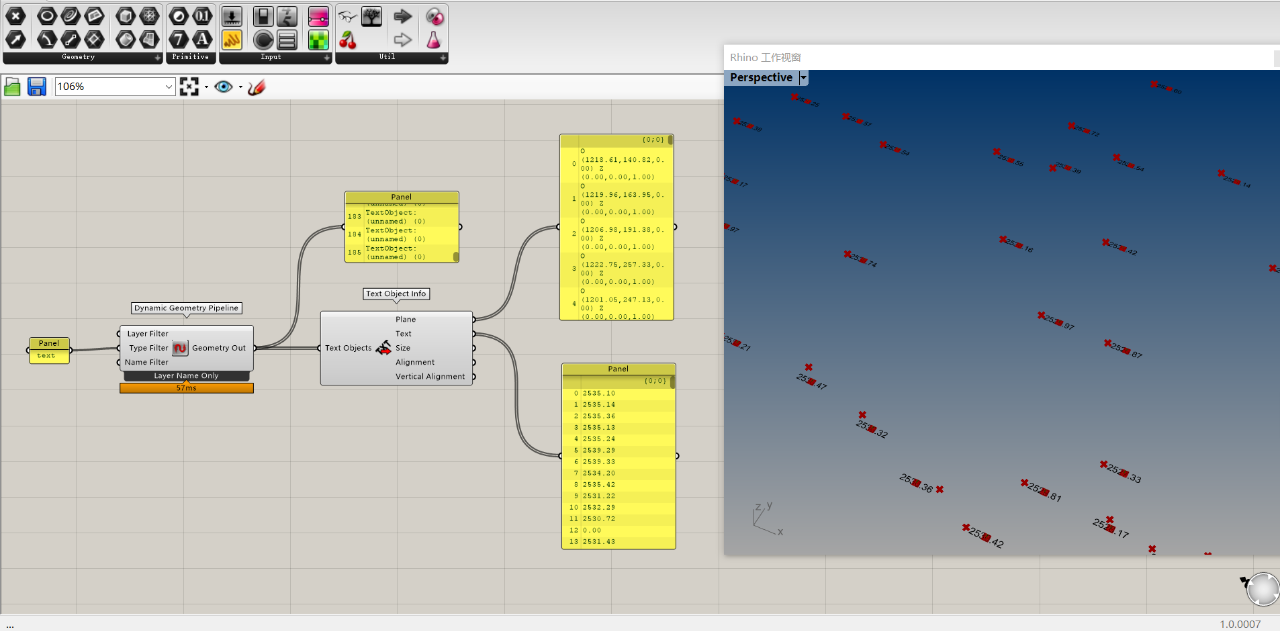The image size is (1280, 631).
Task: Click the Dynamic Geometry Pipeline component icon
Action: (x=180, y=348)
